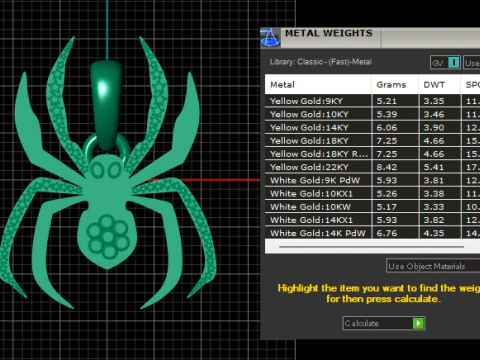The height and width of the screenshot is (360, 480).
Task: Select the Yellow Gold:22KY row
Action: pyautogui.click(x=372, y=167)
